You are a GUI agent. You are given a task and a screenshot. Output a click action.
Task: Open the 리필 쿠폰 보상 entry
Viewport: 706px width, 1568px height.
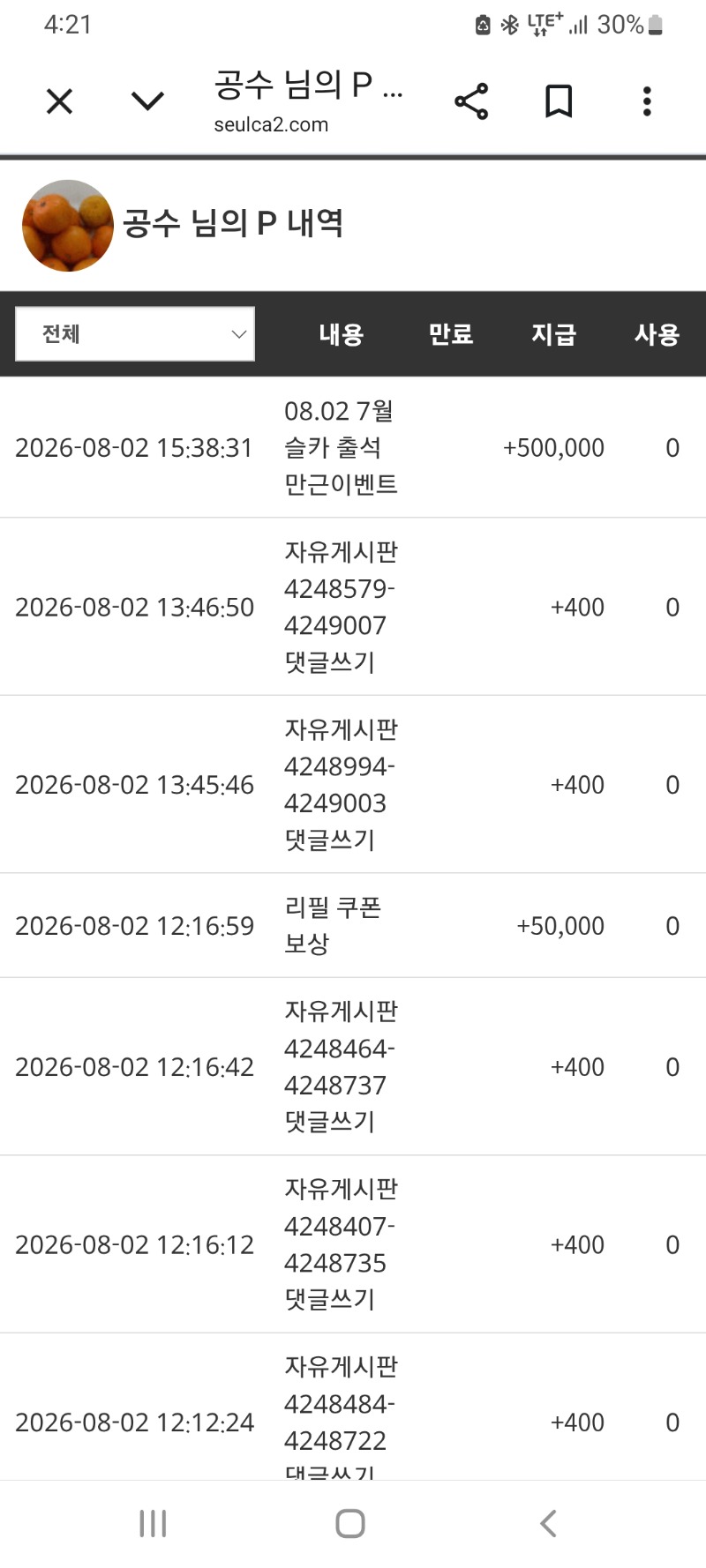pyautogui.click(x=353, y=925)
